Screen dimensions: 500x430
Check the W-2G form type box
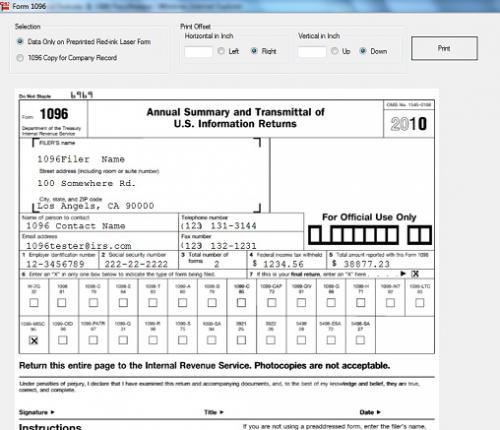click(x=34, y=303)
